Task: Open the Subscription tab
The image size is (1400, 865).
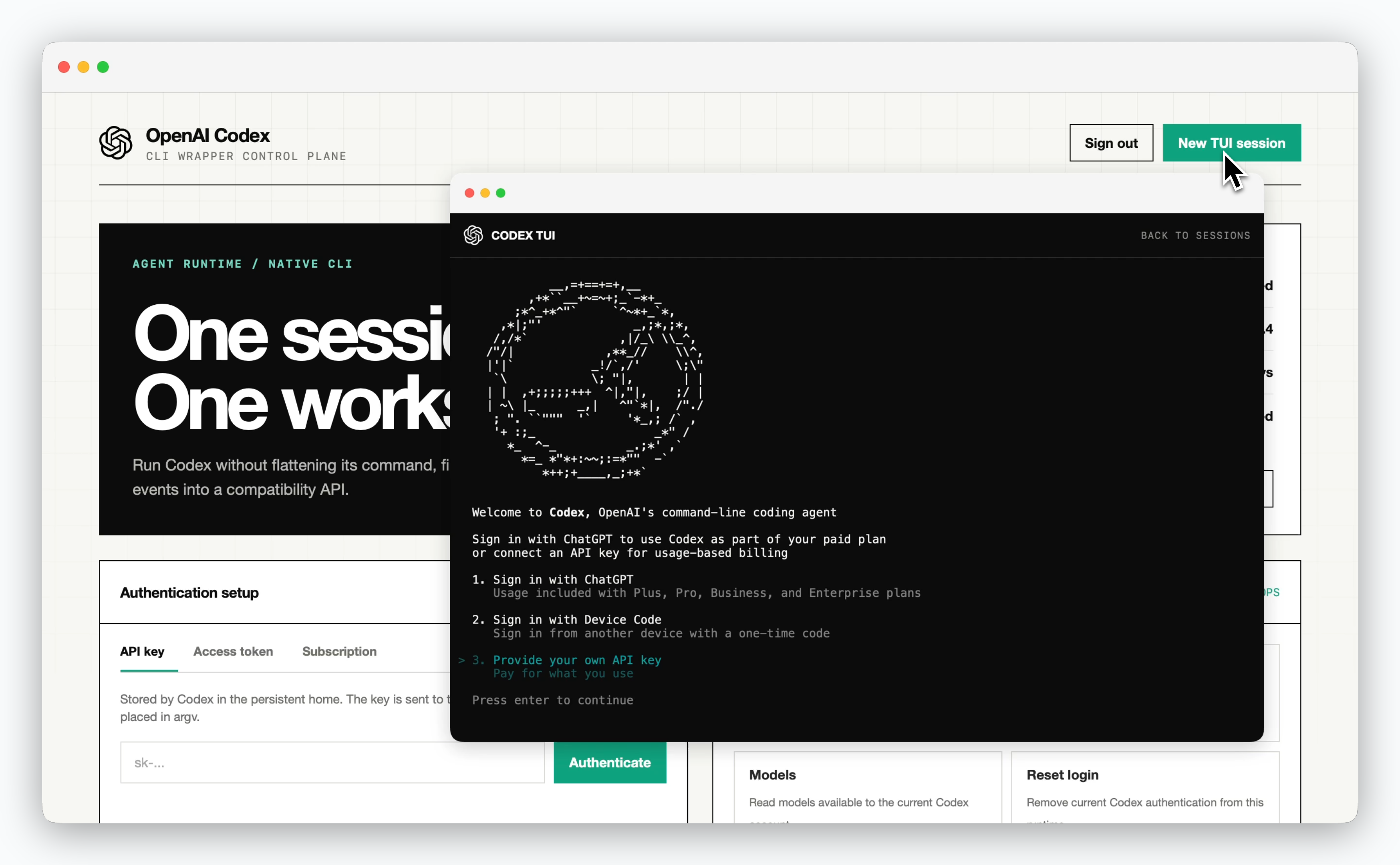Action: tap(339, 651)
